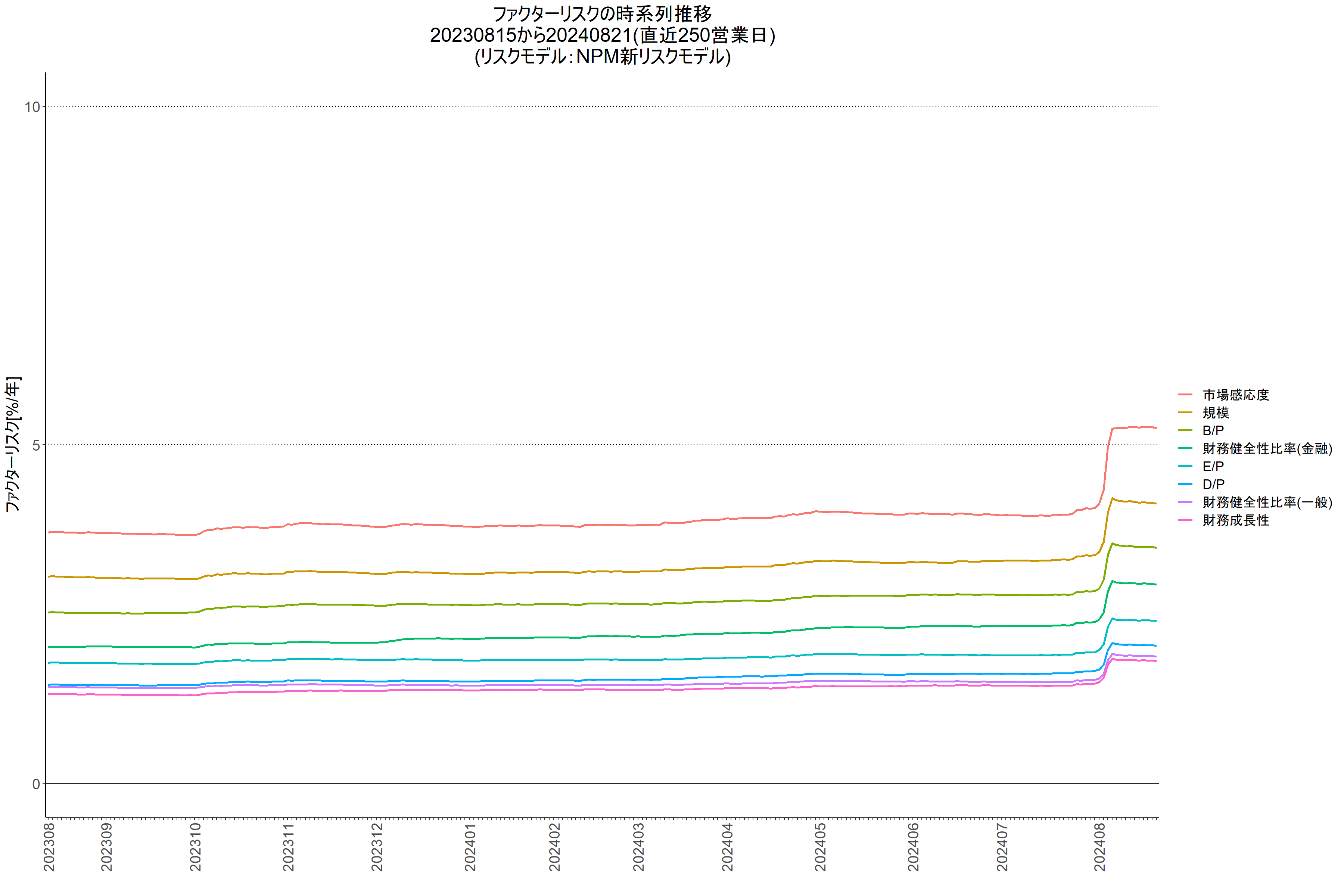The height and width of the screenshot is (896, 1344).
Task: Click the B/P legend color swatch
Action: 1185,430
